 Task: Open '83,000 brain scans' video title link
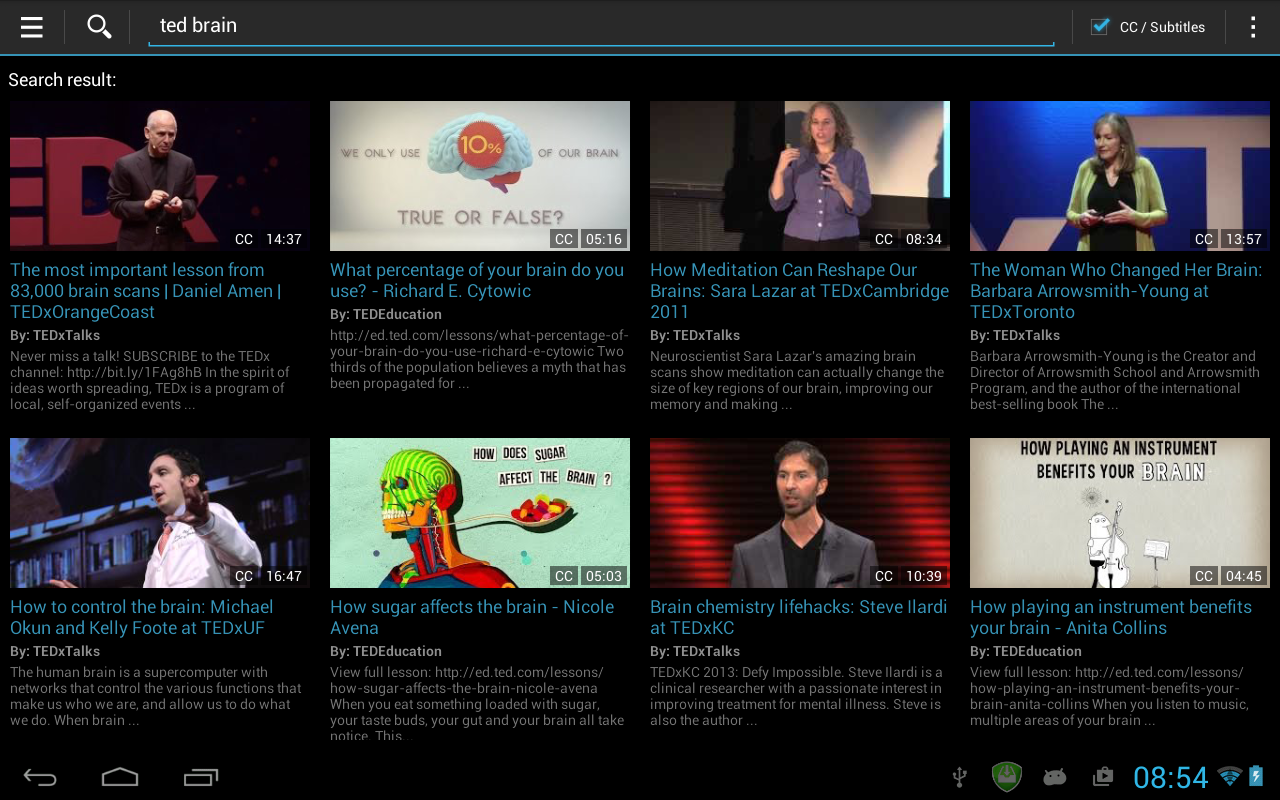pyautogui.click(x=146, y=291)
